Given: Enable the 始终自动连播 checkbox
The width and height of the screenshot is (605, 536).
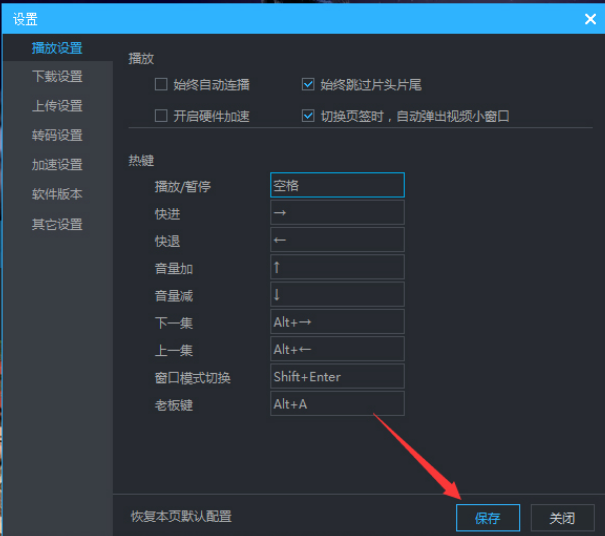Looking at the screenshot, I should pyautogui.click(x=161, y=84).
